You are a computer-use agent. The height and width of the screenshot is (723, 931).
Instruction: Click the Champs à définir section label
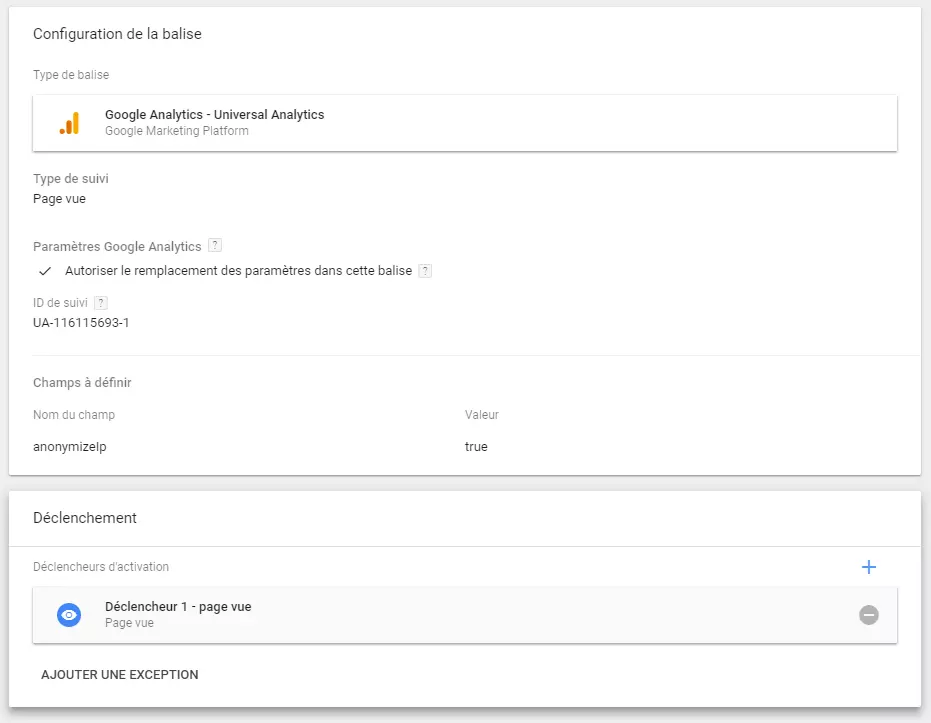(x=83, y=383)
